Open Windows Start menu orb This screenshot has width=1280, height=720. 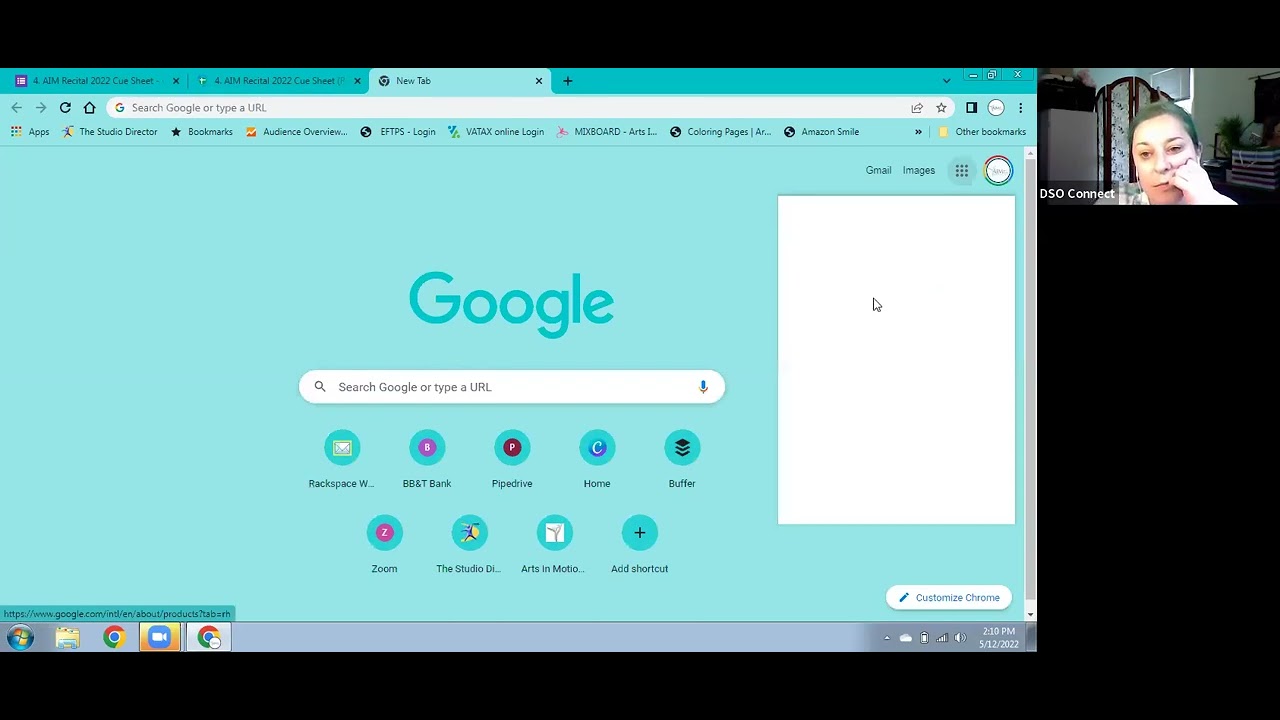point(21,638)
